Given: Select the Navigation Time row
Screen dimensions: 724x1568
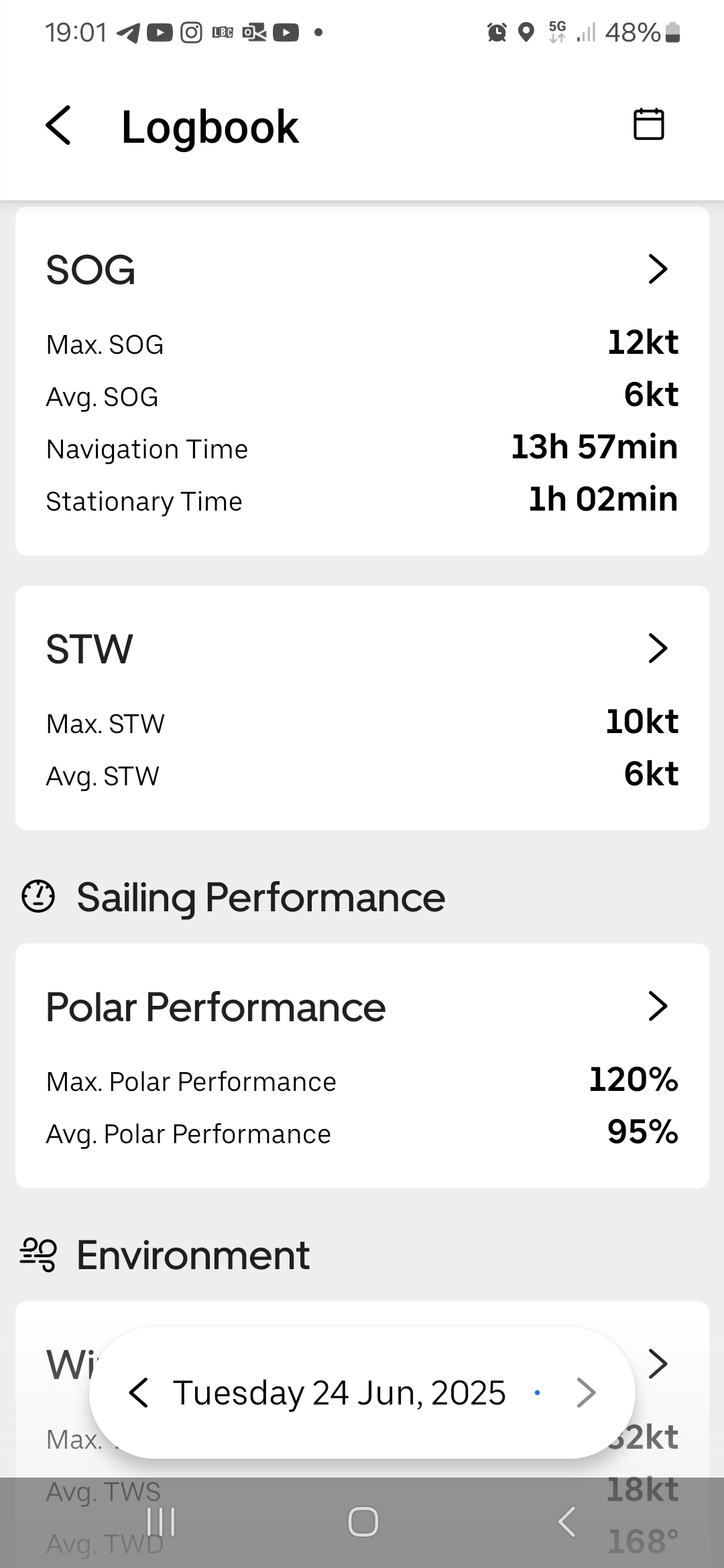Looking at the screenshot, I should point(362,448).
